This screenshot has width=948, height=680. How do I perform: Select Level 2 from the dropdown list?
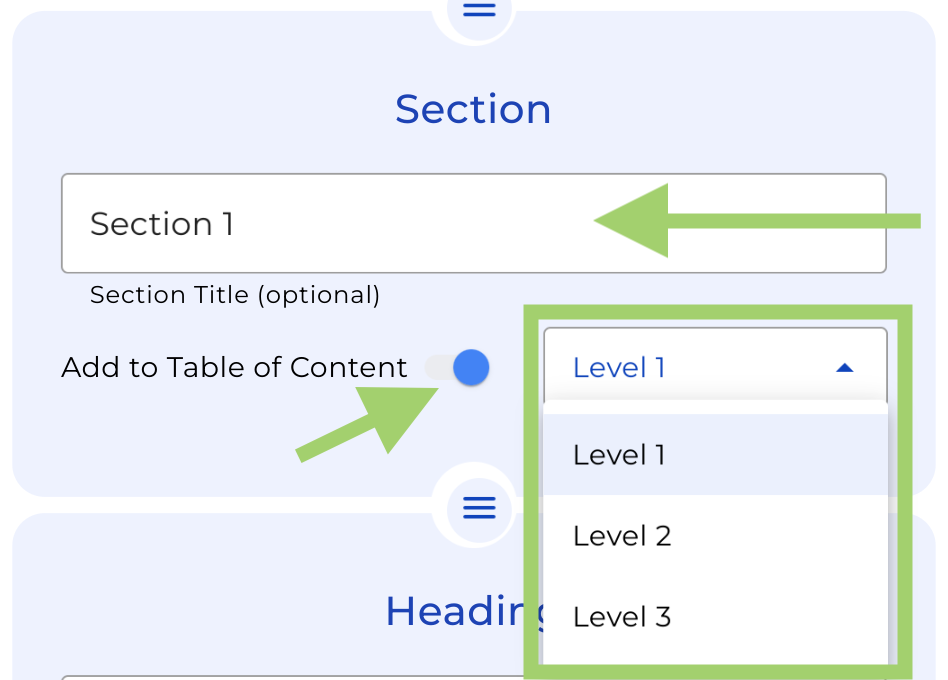[x=621, y=536]
